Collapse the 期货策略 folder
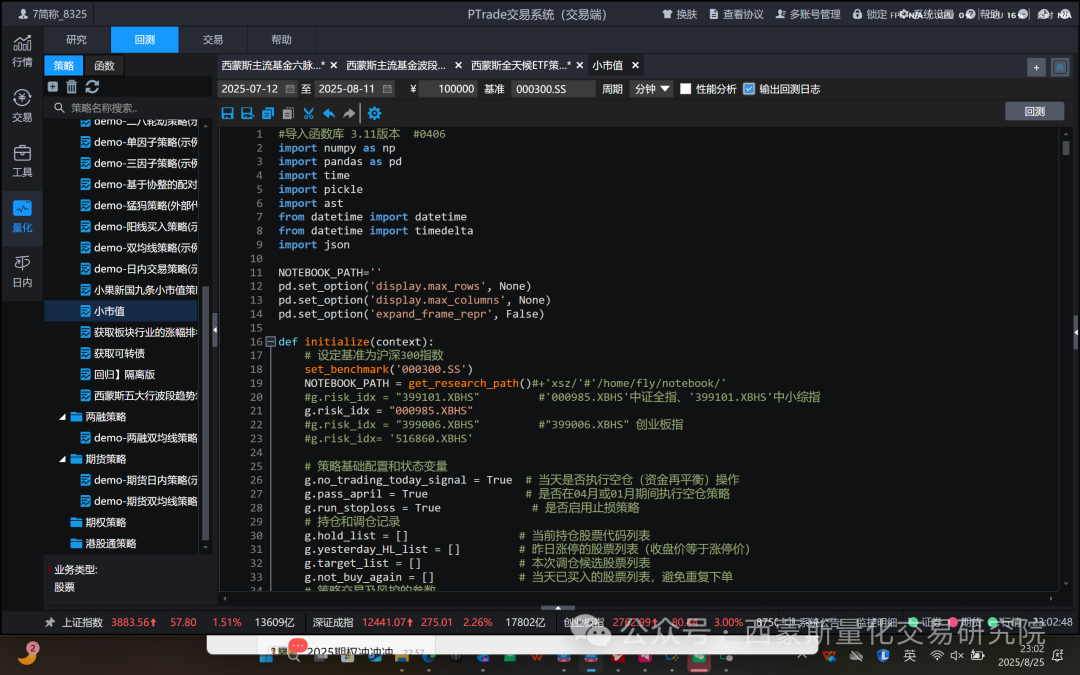The width and height of the screenshot is (1080, 675). pyautogui.click(x=62, y=459)
